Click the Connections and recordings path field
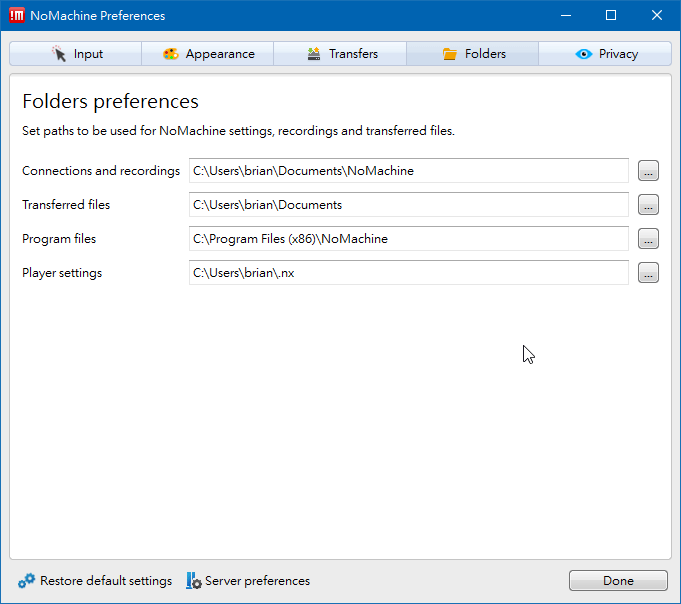The width and height of the screenshot is (681, 604). click(x=408, y=171)
